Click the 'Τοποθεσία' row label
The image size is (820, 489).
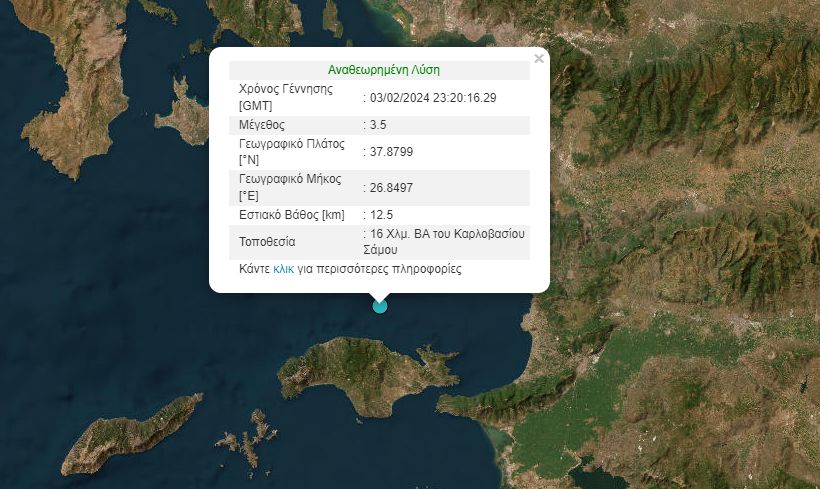point(267,242)
